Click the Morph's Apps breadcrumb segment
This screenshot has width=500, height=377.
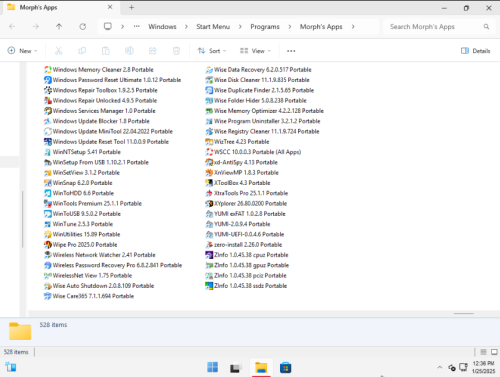coord(321,27)
